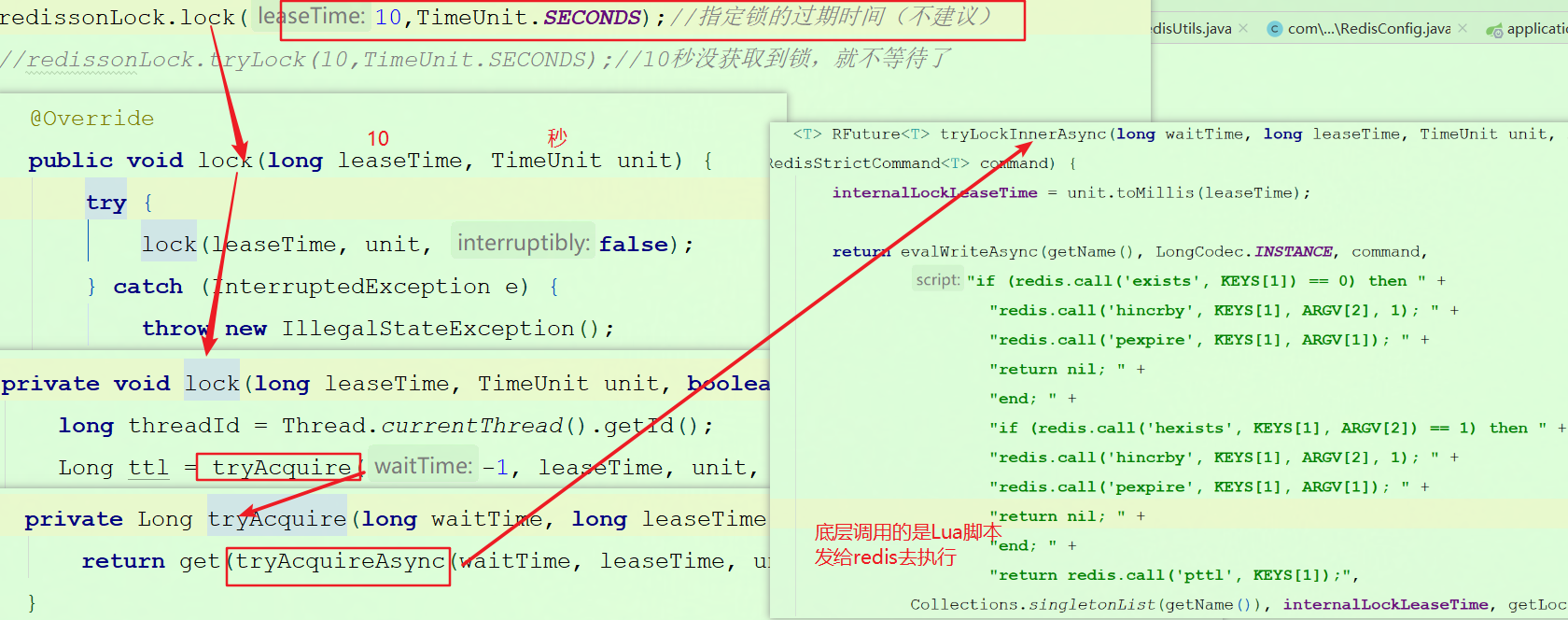Click TimeUnit.SECONDS in the lock call
The width and height of the screenshot is (1568, 620).
[x=529, y=18]
